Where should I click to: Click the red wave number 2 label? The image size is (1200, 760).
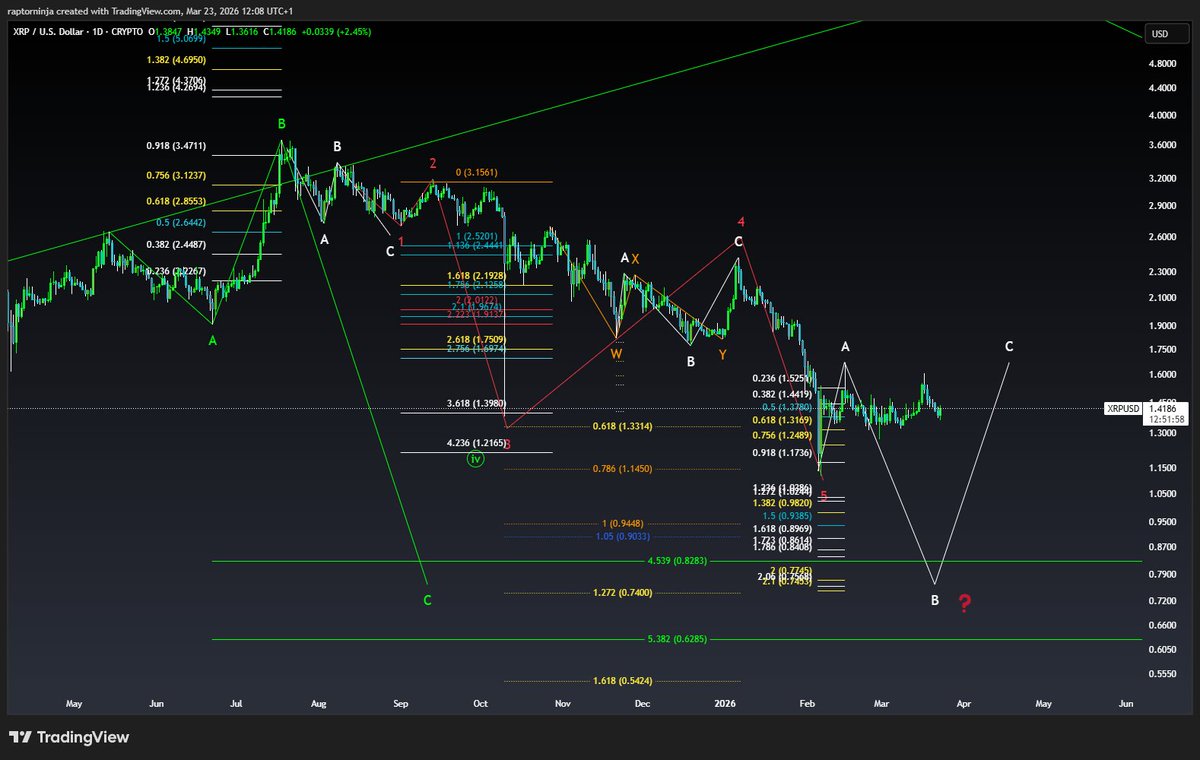pyautogui.click(x=433, y=163)
